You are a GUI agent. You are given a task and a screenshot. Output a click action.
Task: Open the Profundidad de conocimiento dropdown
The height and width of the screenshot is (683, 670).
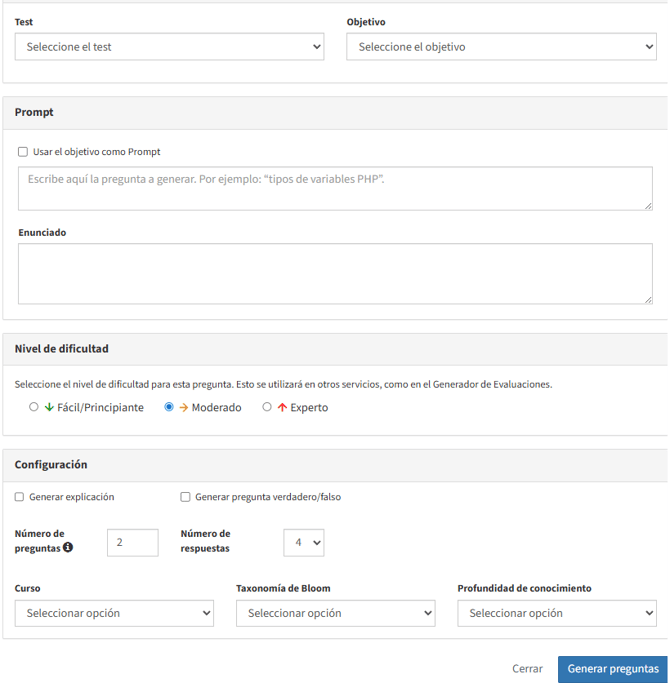556,613
